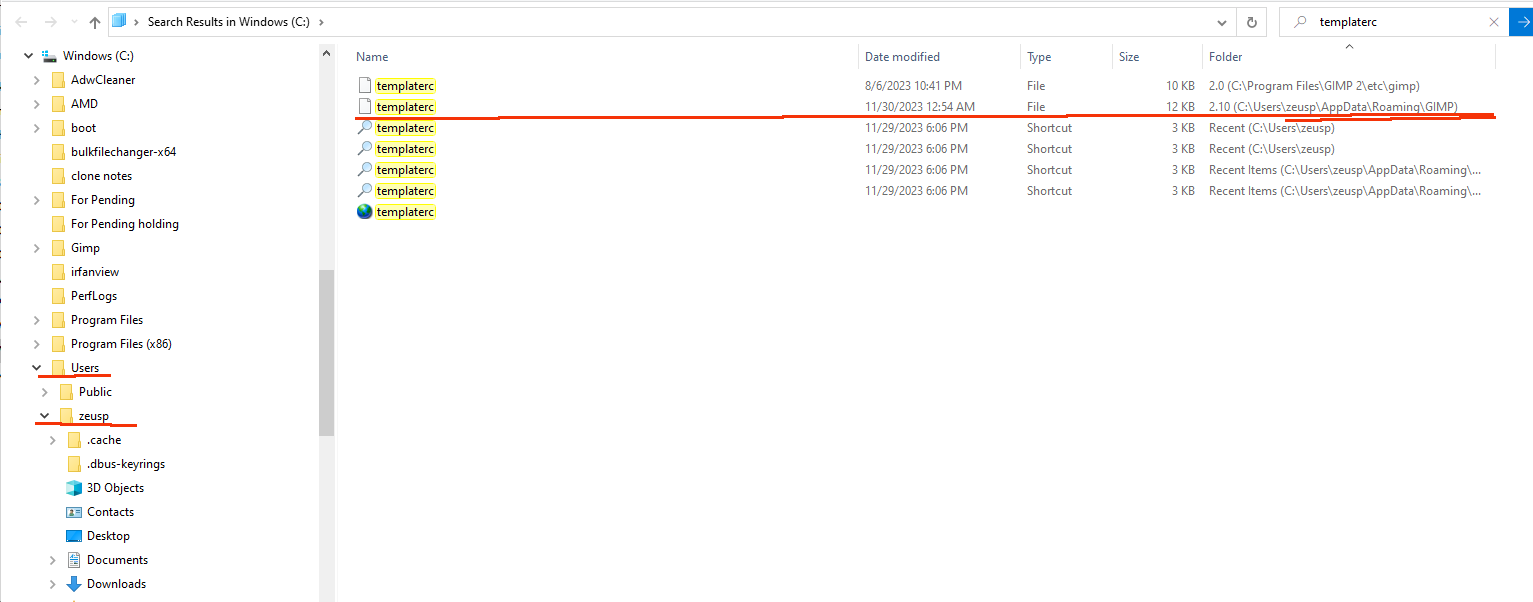Click into the templaterc search box

pos(1394,21)
